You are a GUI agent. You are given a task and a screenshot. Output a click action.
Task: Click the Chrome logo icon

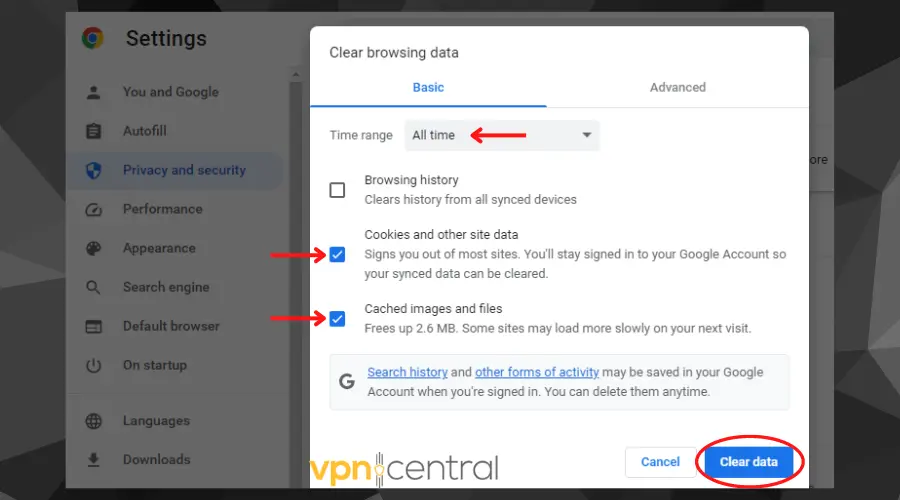[x=93, y=39]
